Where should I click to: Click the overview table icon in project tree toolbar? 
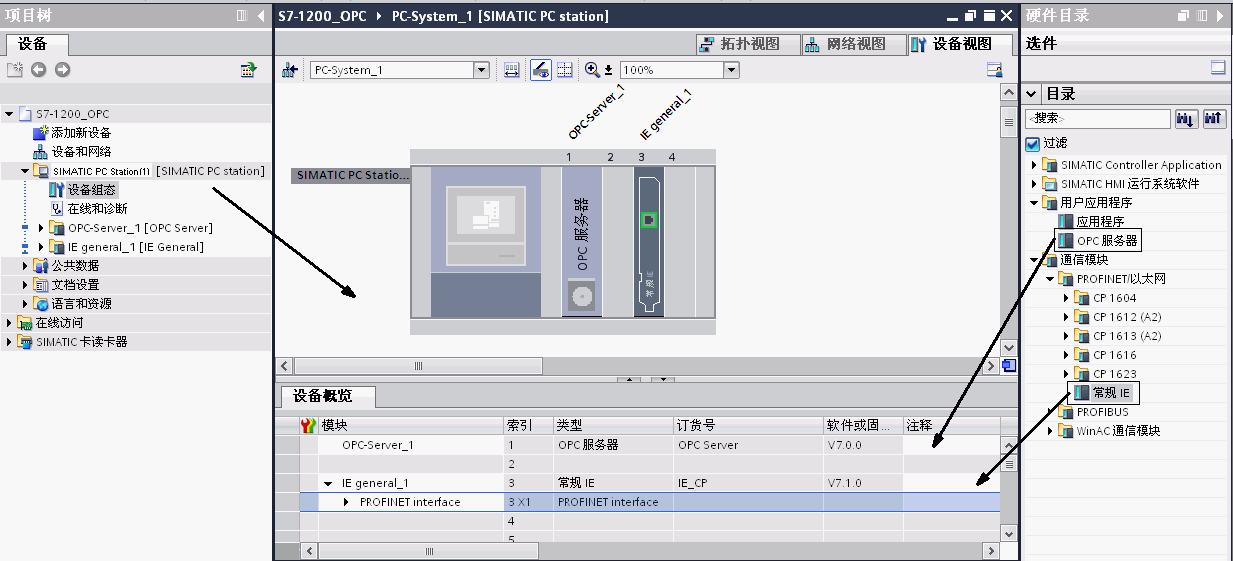248,70
